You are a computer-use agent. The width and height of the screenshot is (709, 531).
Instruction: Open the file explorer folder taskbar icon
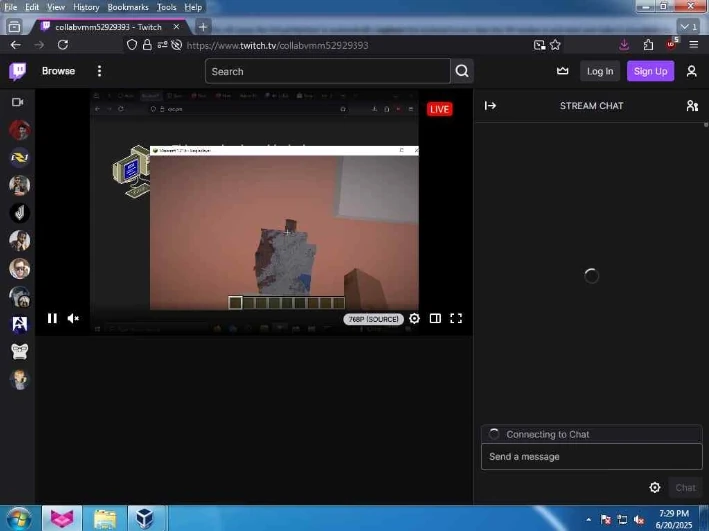pyautogui.click(x=105, y=518)
